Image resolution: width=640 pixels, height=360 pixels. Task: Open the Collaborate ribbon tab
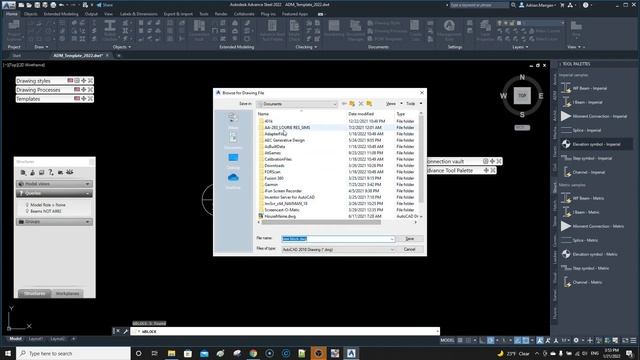tap(244, 14)
